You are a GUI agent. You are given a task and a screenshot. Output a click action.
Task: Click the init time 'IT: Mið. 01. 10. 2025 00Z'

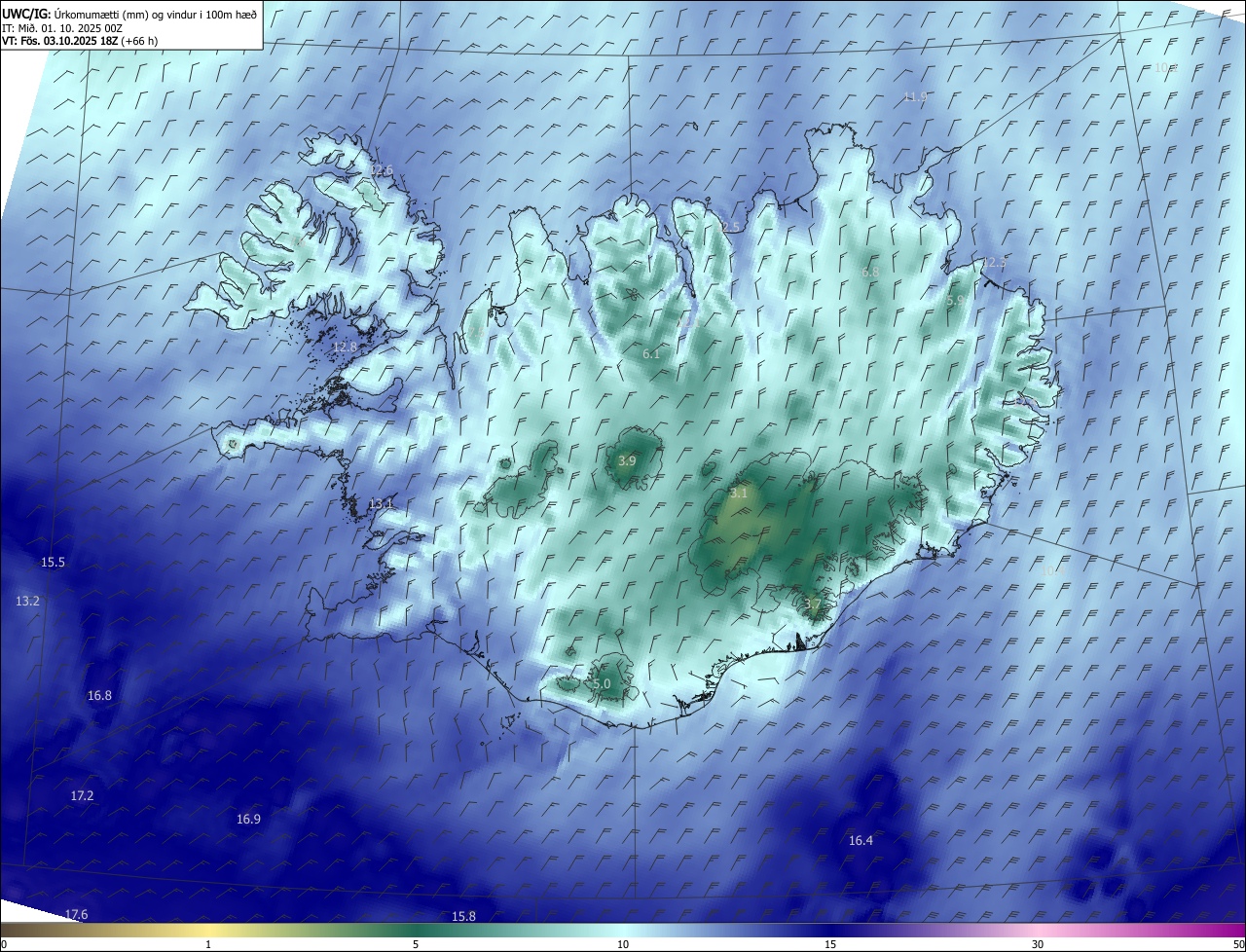pyautogui.click(x=62, y=28)
